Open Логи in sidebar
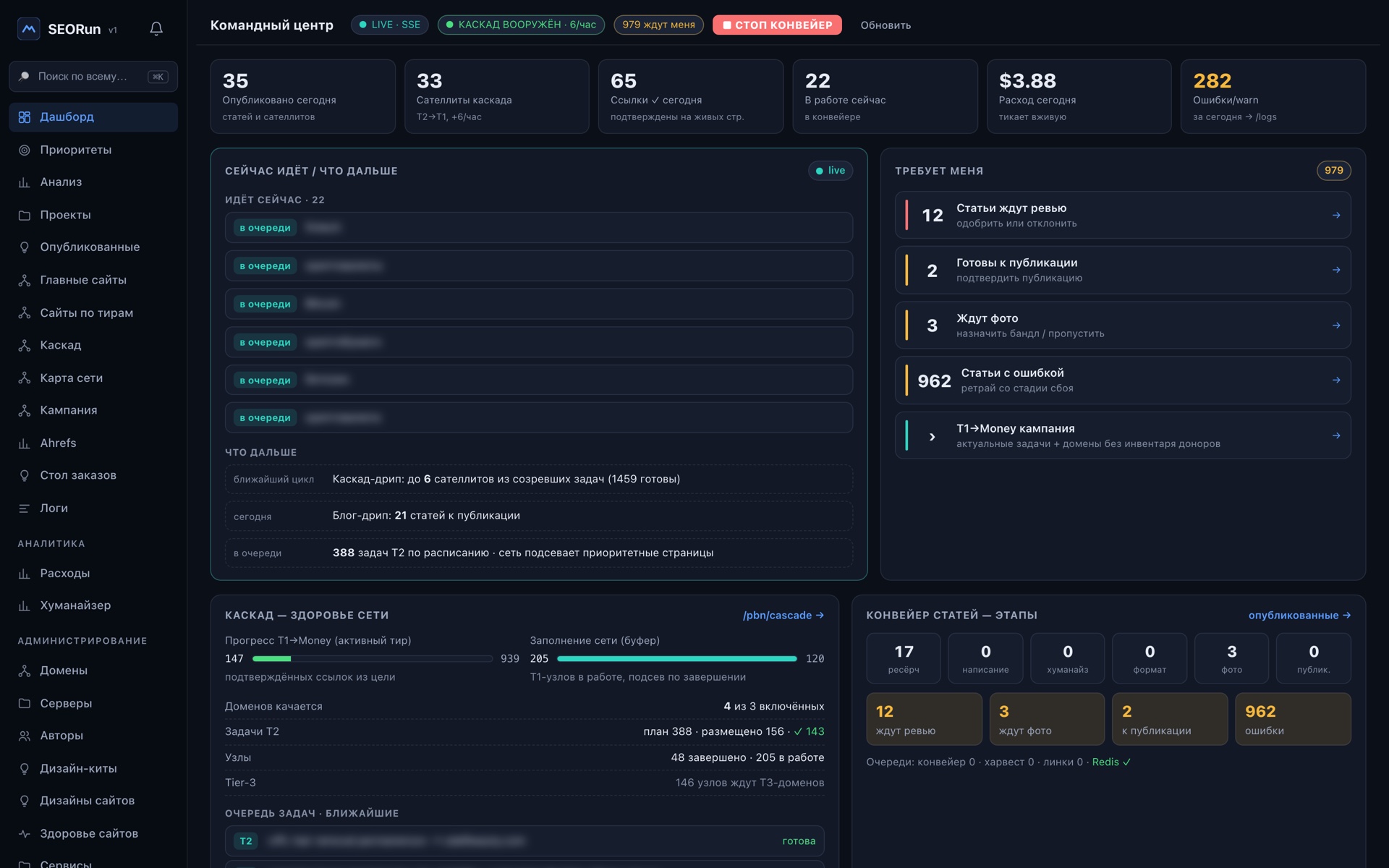Viewport: 1389px width, 868px height. tap(93, 508)
